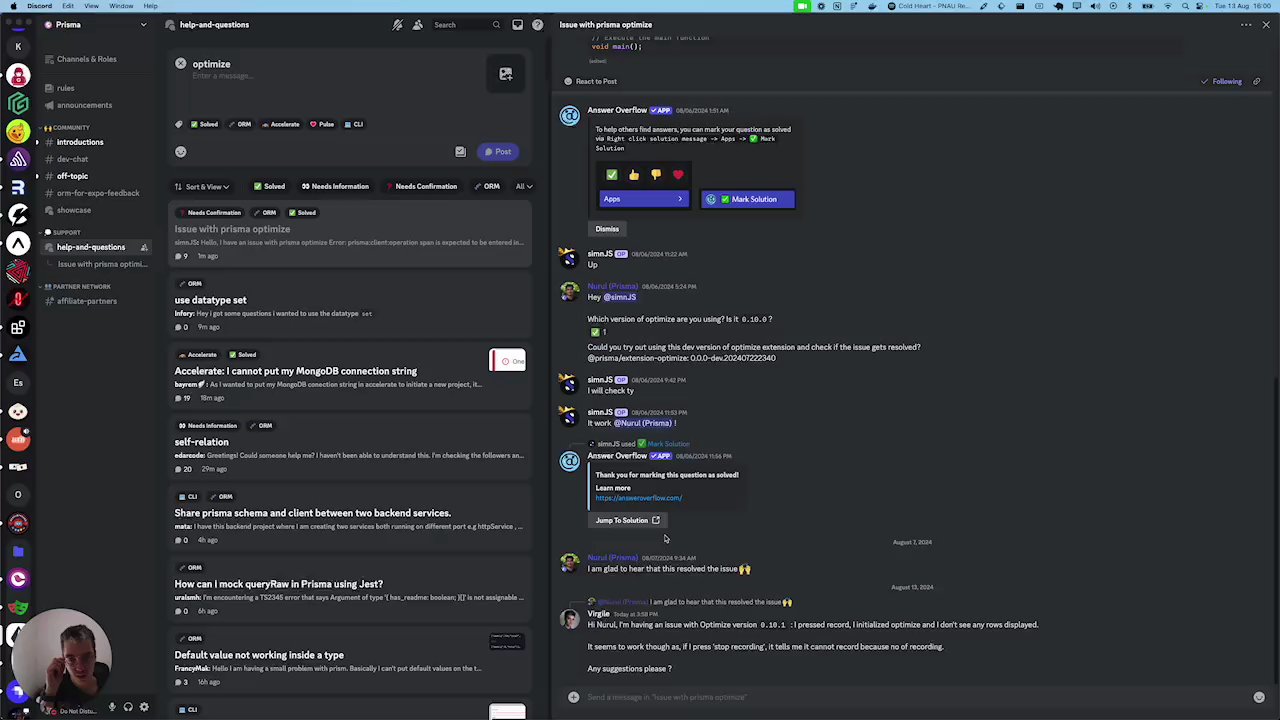Toggle Accelerate tag in post composer
Viewport: 1280px width, 720px height.
click(280, 124)
